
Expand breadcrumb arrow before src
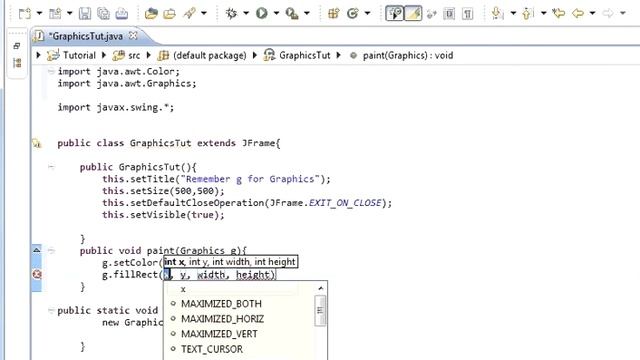click(104, 55)
